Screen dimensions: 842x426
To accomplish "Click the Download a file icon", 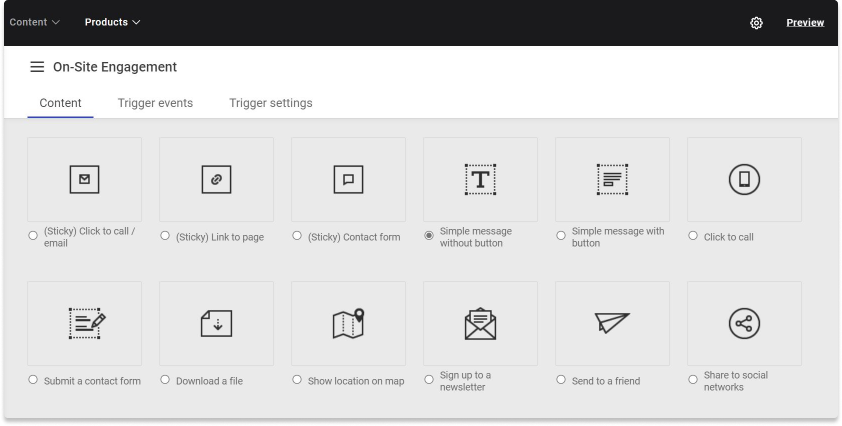I will 216,323.
